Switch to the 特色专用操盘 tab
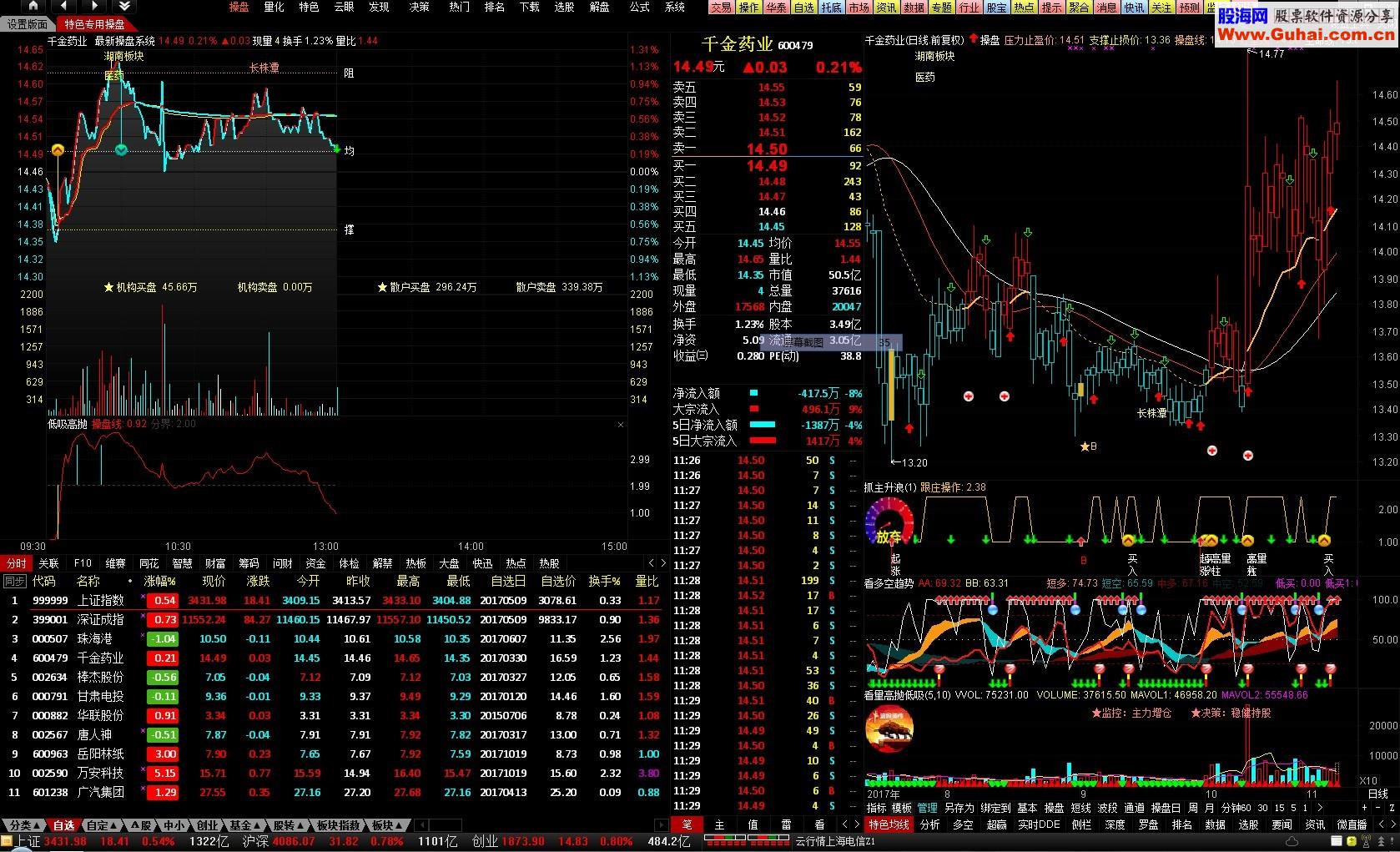This screenshot has height=852, width=1400. pyautogui.click(x=94, y=24)
